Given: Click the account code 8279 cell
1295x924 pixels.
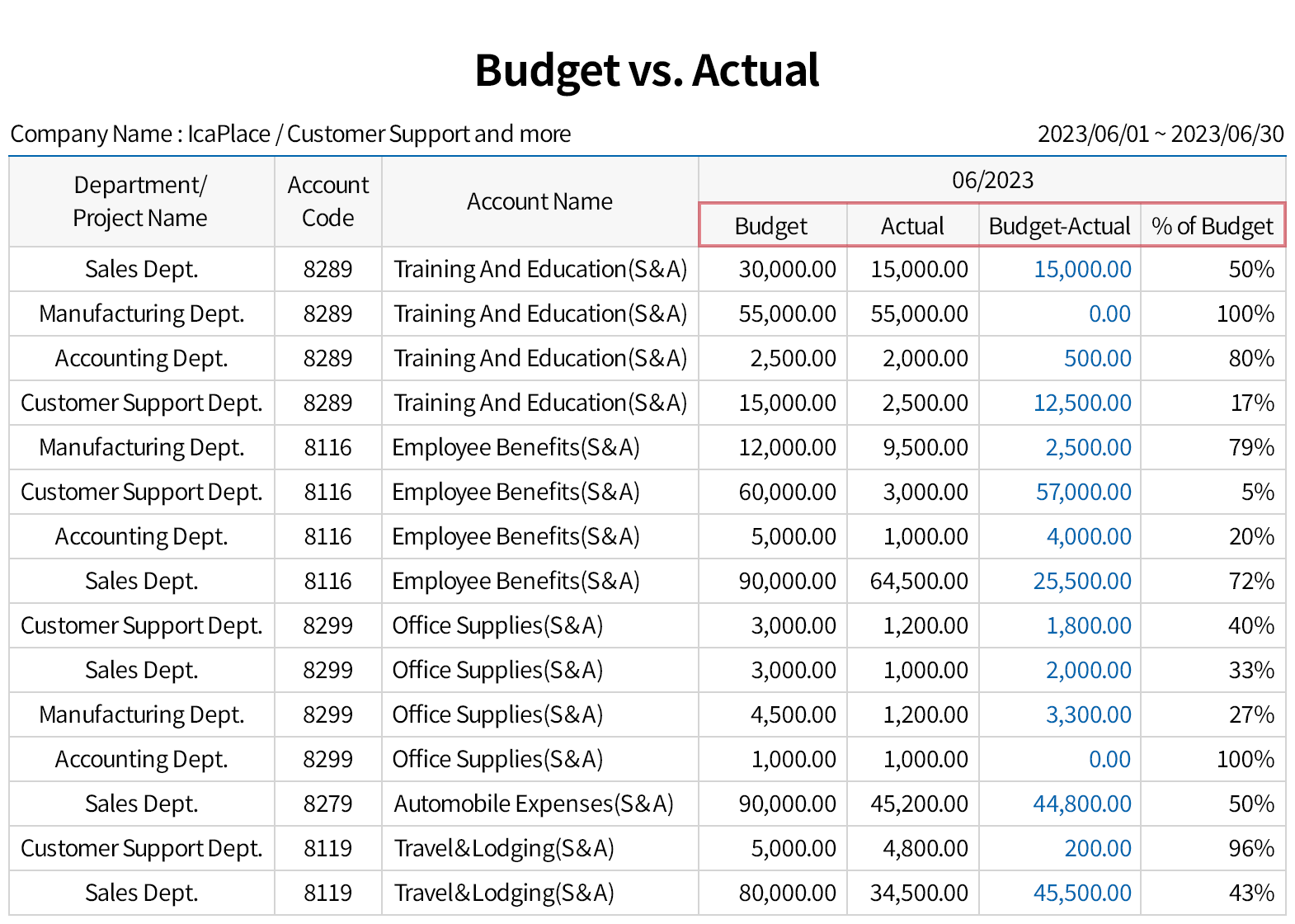Looking at the screenshot, I should (327, 804).
